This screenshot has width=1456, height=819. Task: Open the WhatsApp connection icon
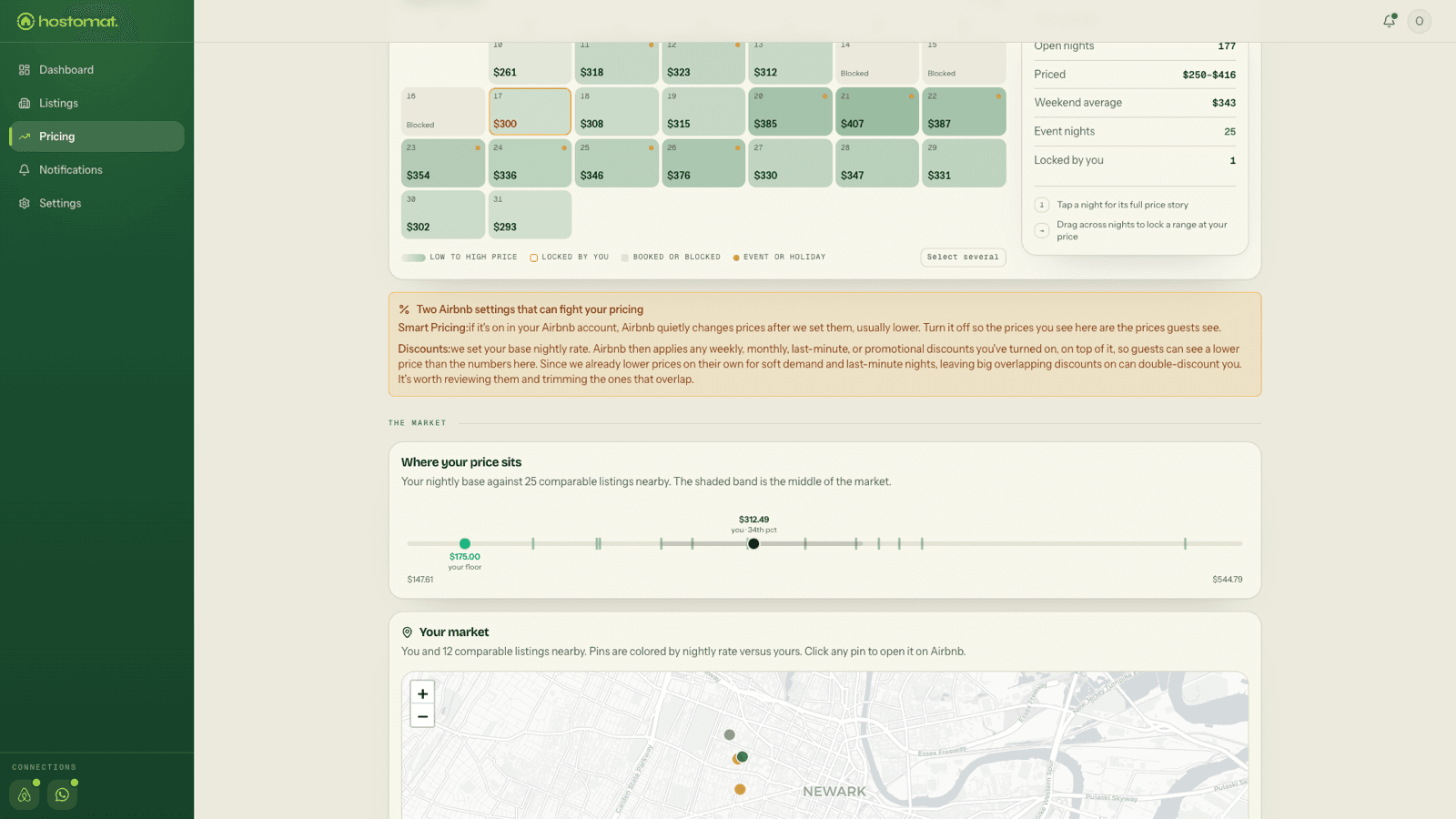[62, 794]
